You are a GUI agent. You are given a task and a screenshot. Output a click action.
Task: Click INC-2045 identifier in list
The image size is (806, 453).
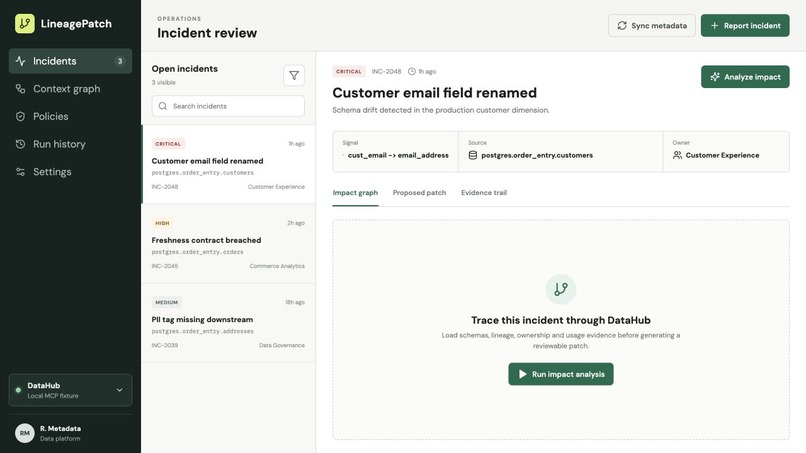pos(165,266)
